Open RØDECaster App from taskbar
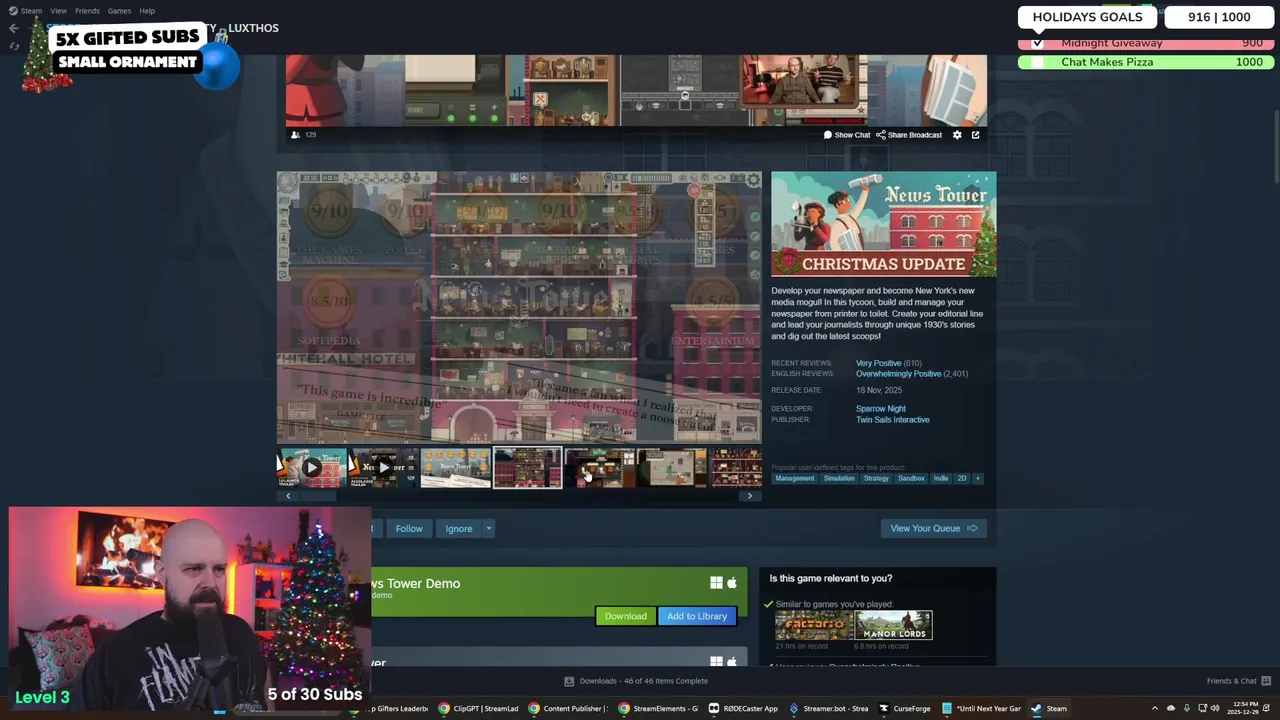 (x=743, y=709)
